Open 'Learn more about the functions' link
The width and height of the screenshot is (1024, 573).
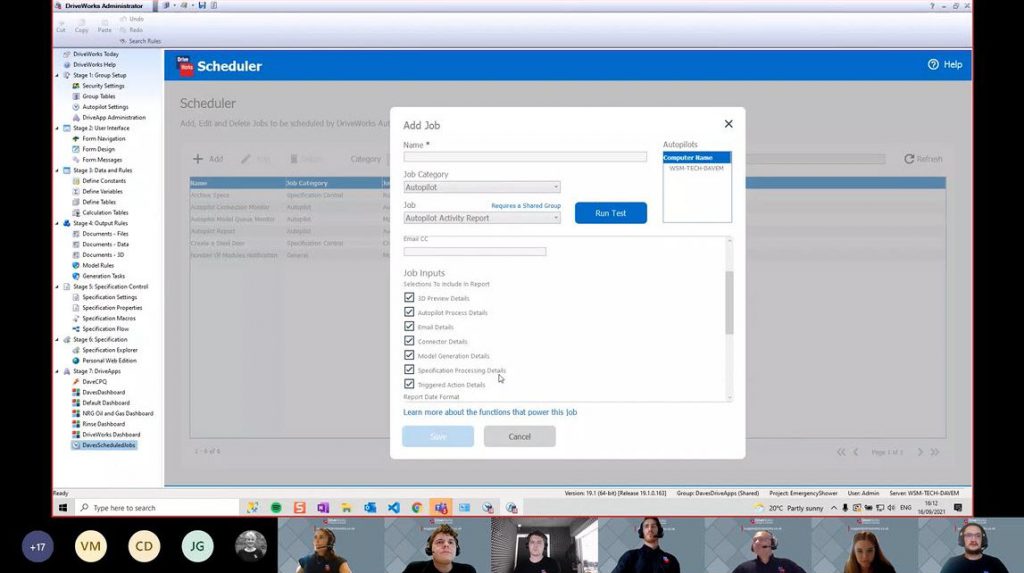click(x=490, y=412)
